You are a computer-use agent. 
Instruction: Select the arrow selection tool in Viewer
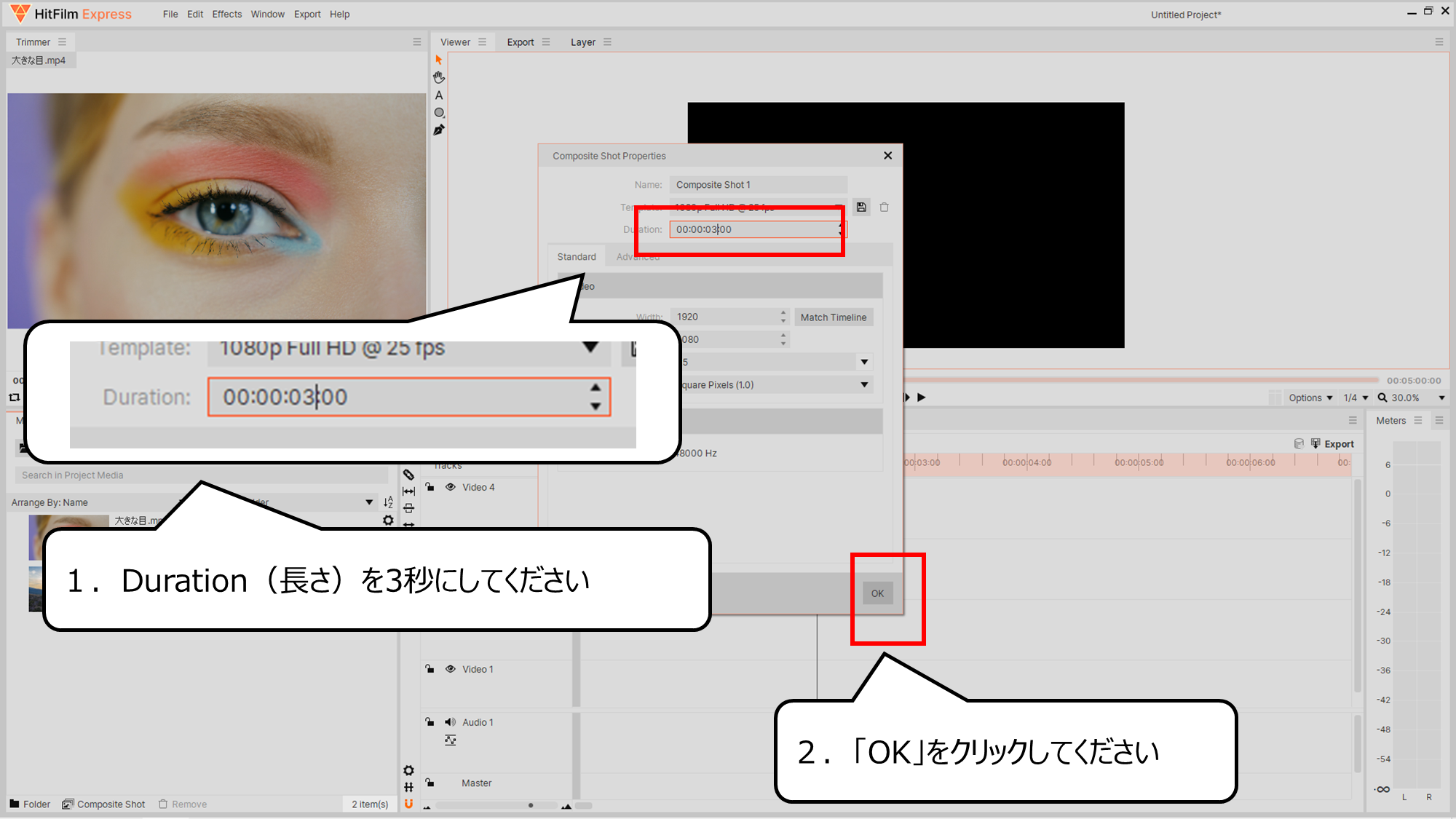tap(438, 60)
